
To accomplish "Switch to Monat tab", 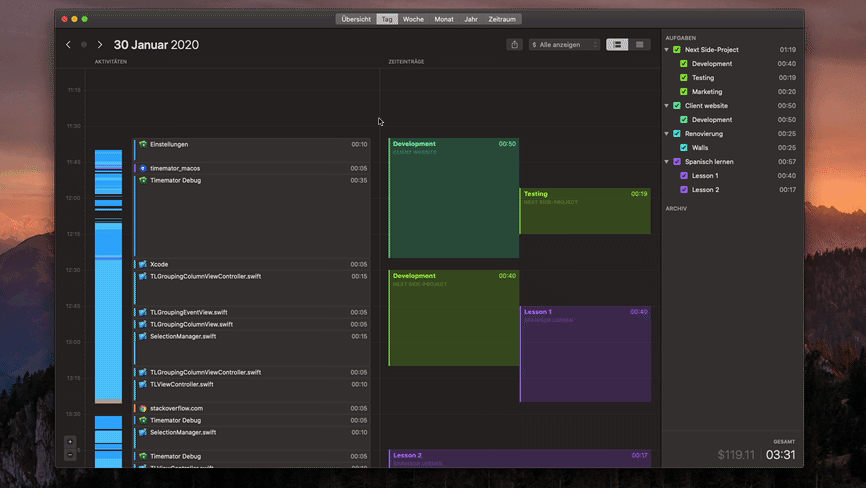I will point(443,19).
